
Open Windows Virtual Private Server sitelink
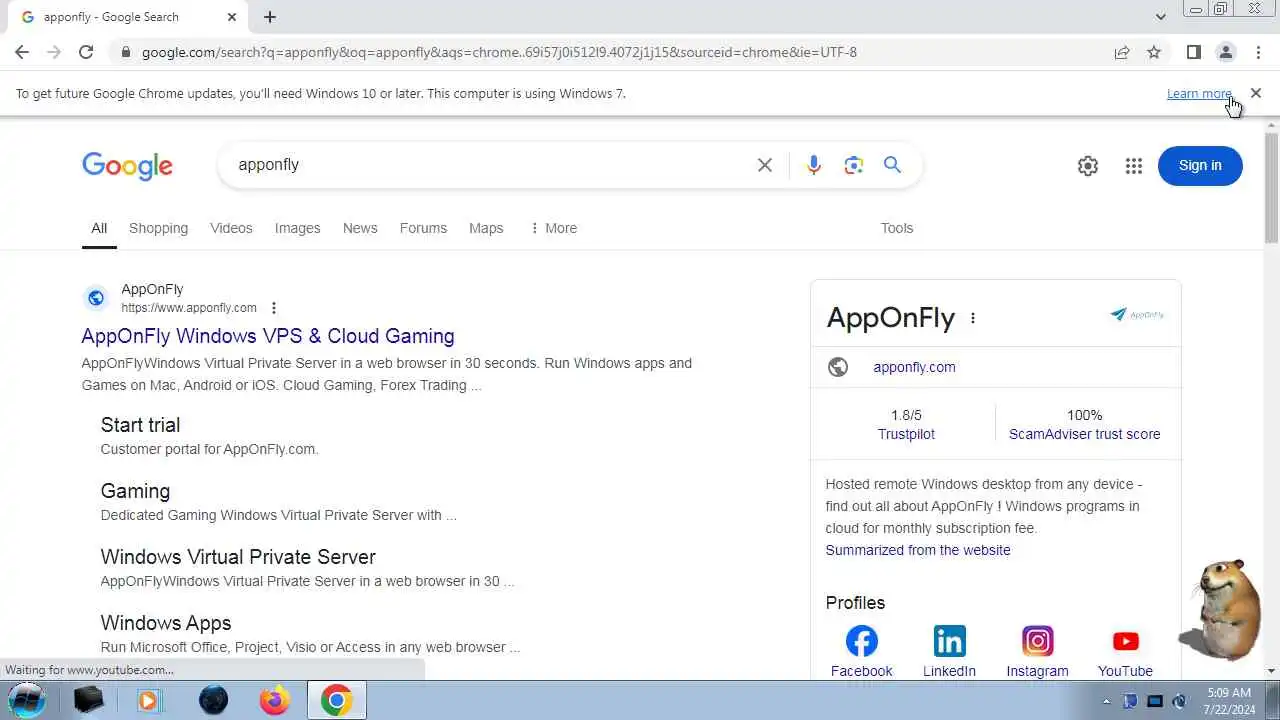238,557
